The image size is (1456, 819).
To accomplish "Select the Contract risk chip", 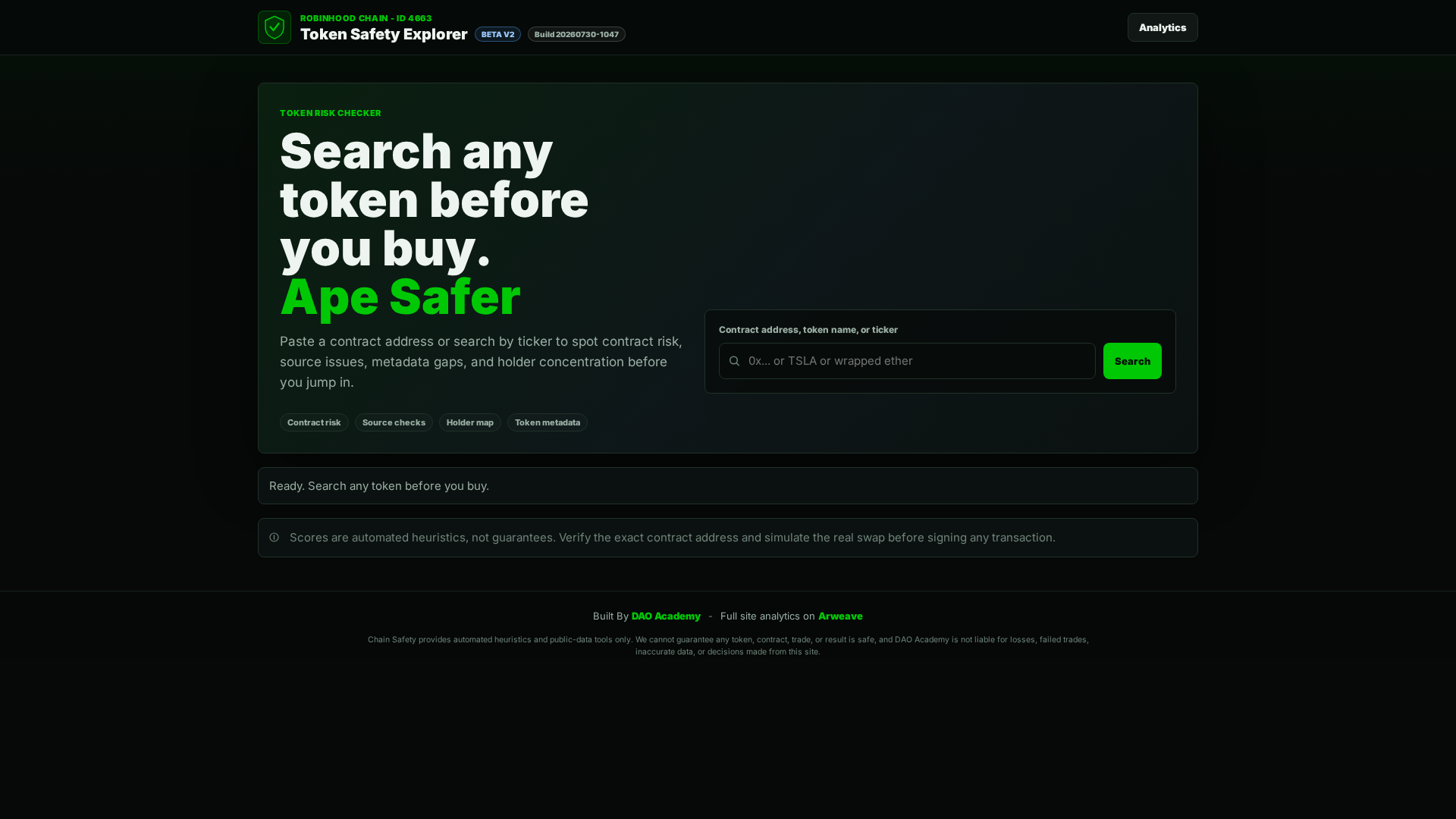I will click(x=314, y=422).
